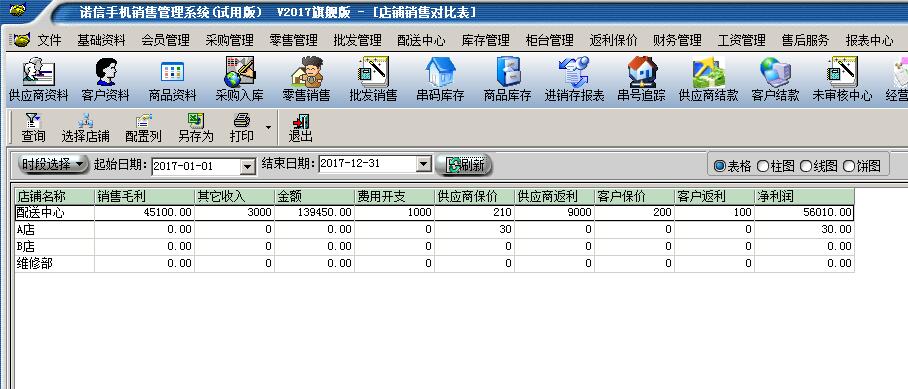The image size is (908, 389).
Task: Open the 批发销售 wholesale sales icon
Action: point(374,79)
